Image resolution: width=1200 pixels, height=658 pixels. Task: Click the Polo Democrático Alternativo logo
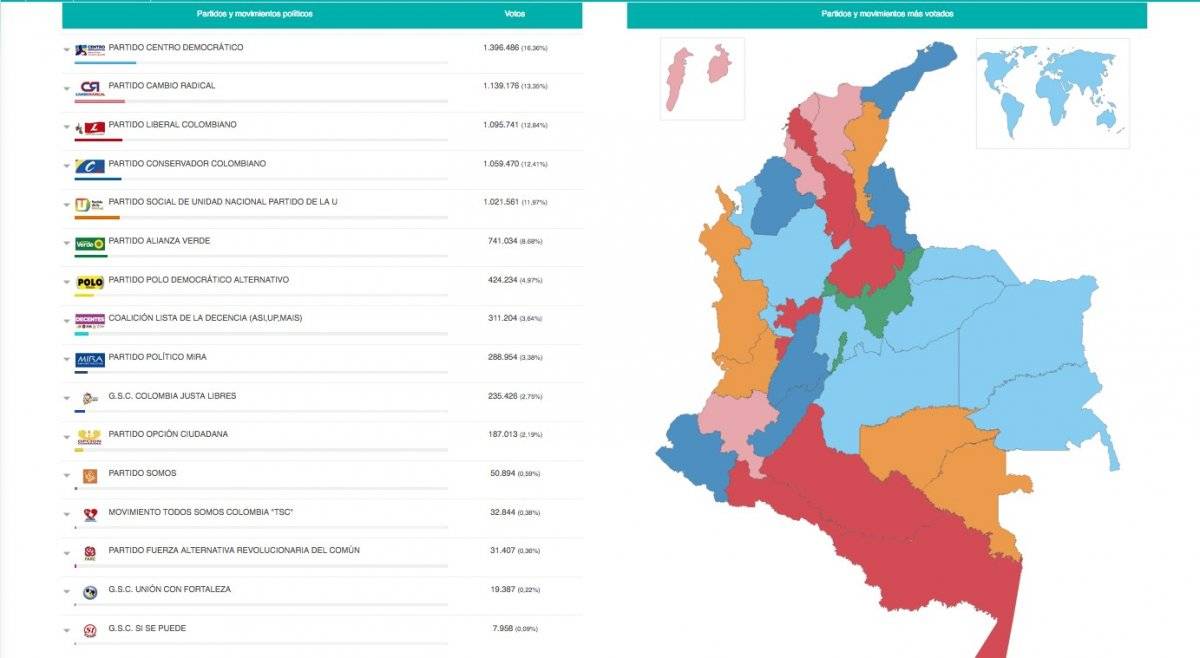click(x=90, y=281)
